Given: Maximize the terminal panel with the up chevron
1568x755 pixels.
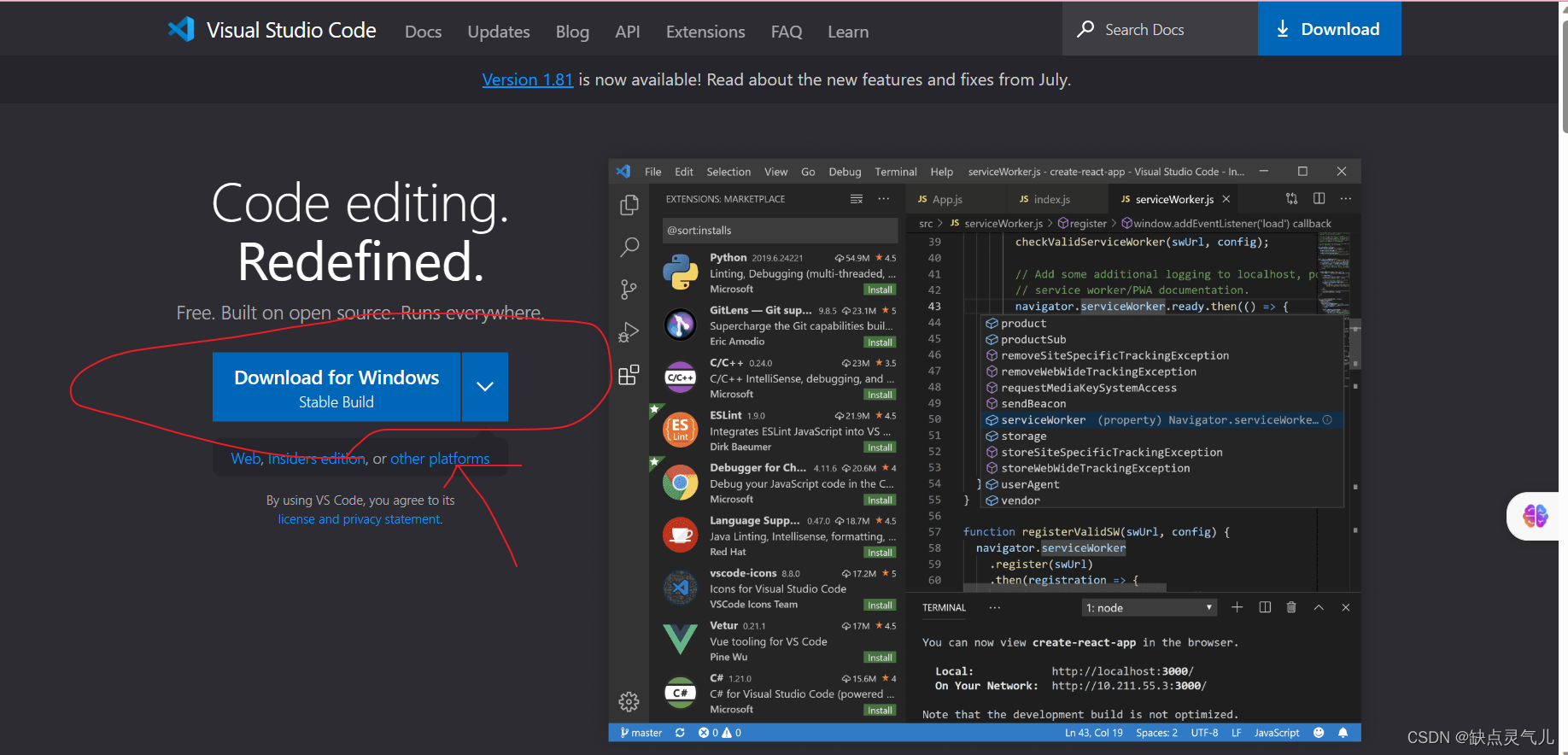Looking at the screenshot, I should coord(1319,607).
